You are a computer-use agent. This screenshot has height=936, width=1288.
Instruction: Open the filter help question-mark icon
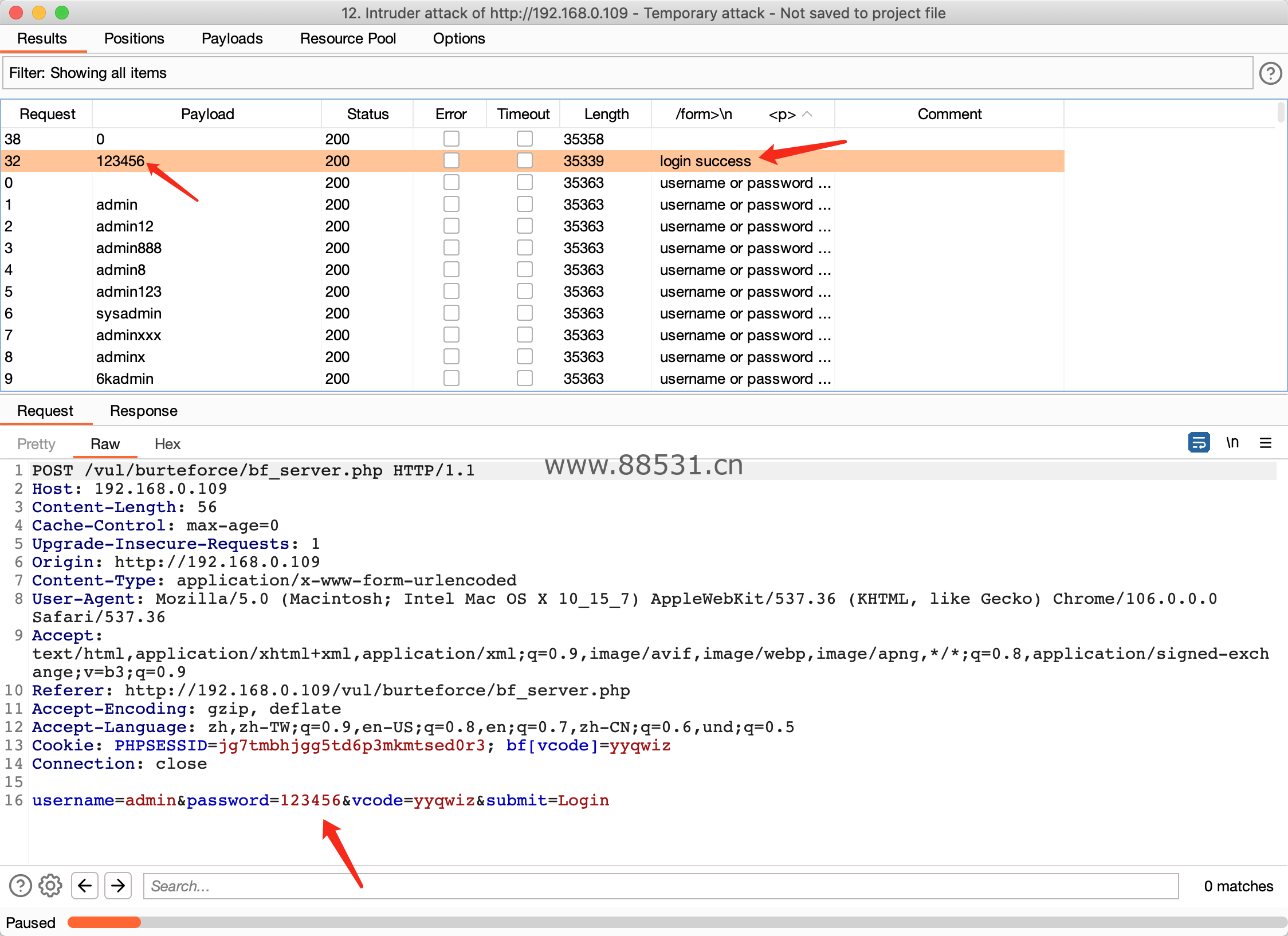point(1270,73)
